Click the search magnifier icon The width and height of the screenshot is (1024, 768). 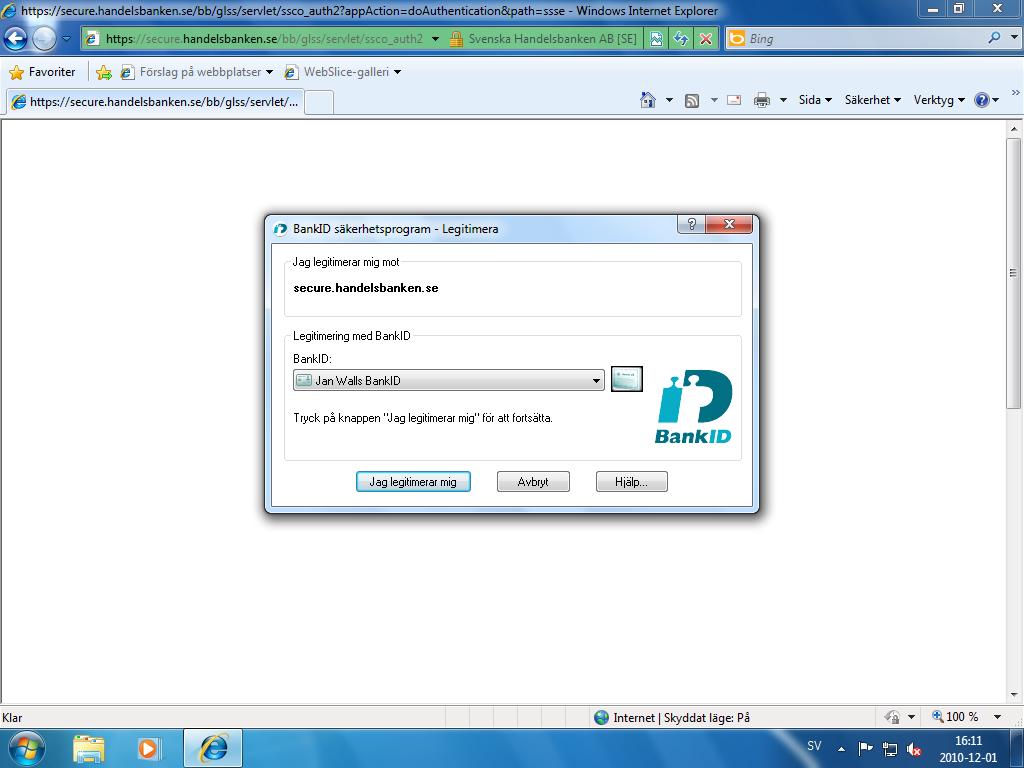[994, 39]
